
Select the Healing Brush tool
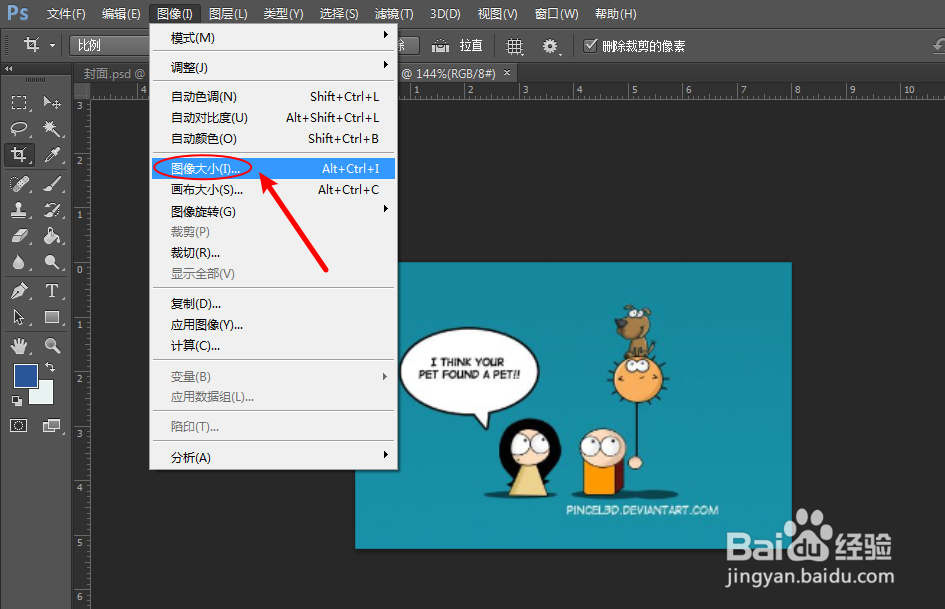click(19, 183)
